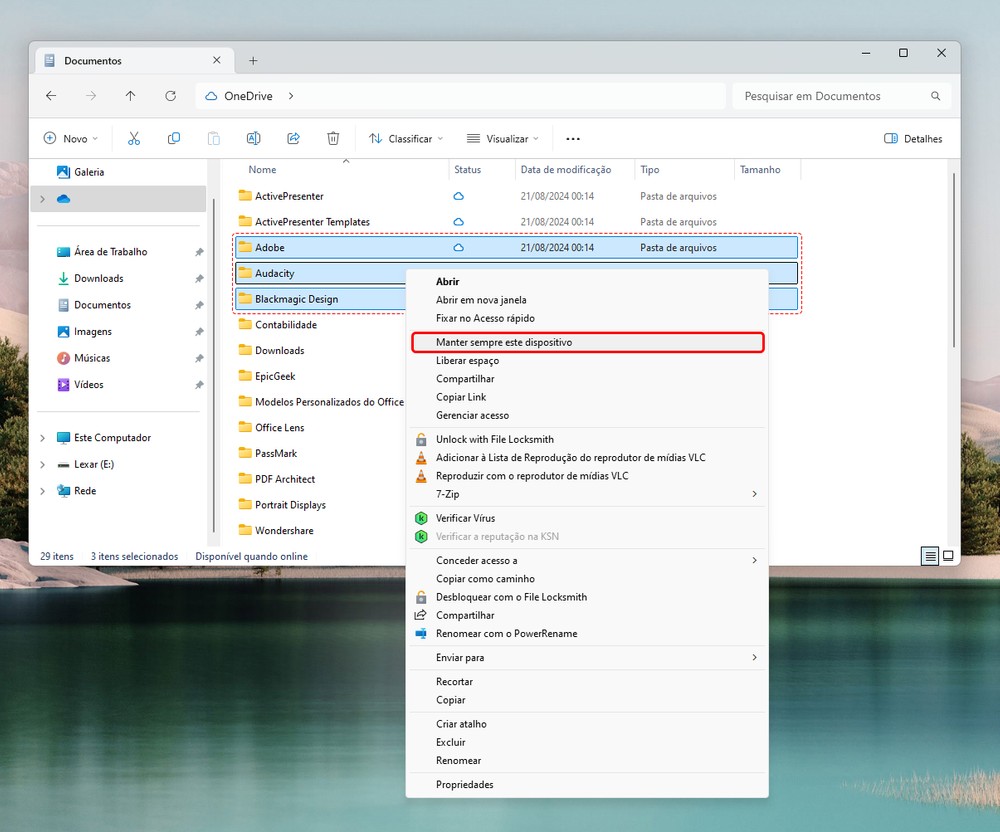Click the Rename icon in toolbar

coord(254,139)
